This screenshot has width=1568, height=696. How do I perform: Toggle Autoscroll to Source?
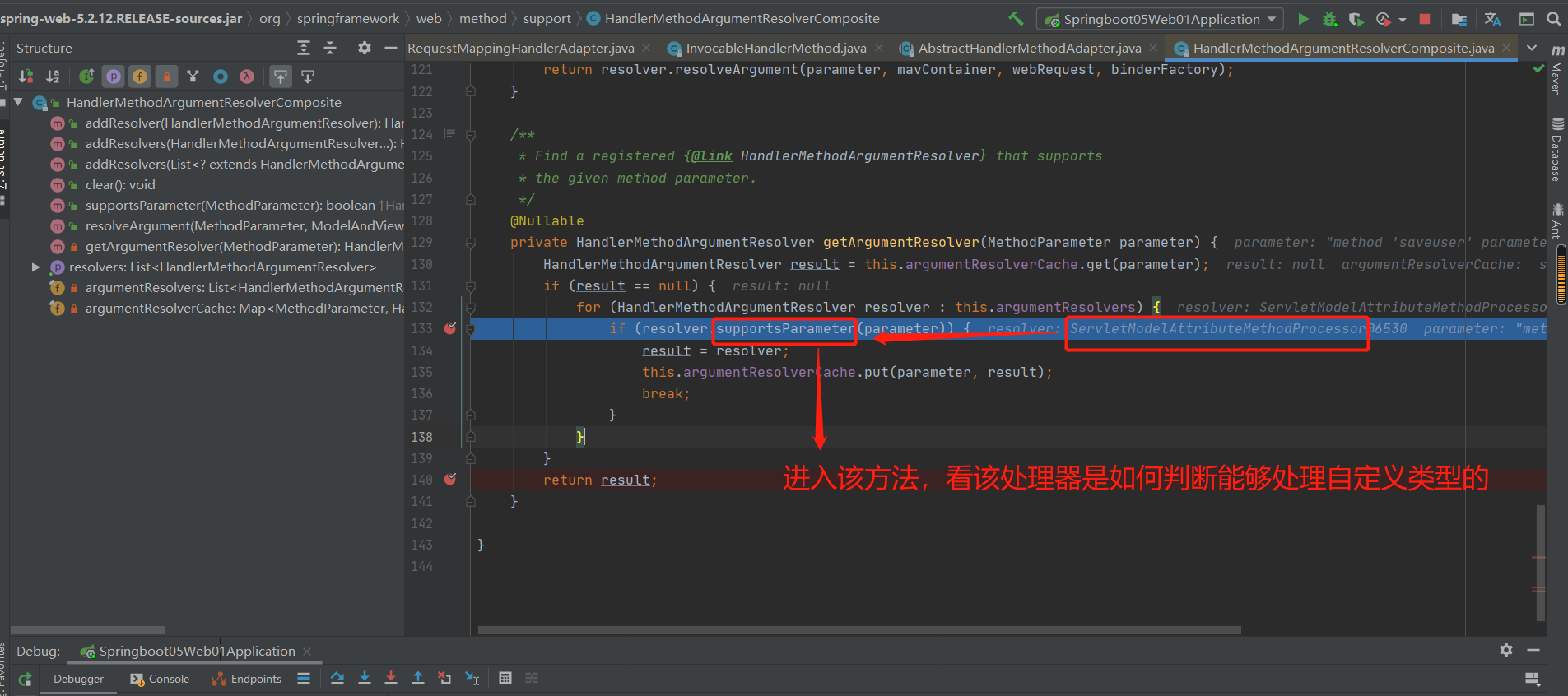point(281,77)
